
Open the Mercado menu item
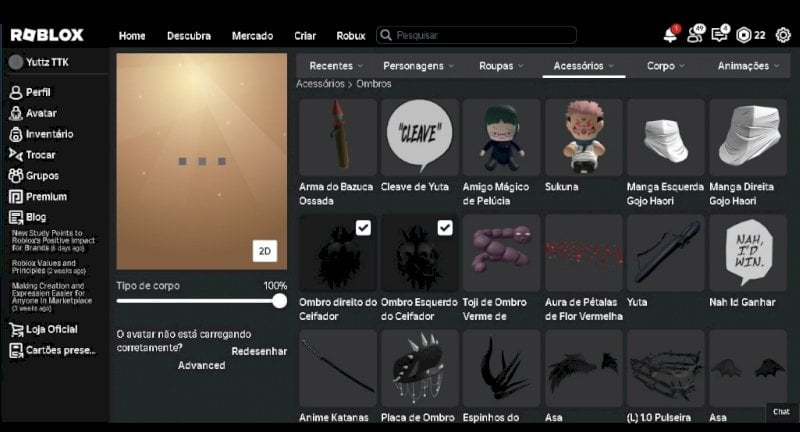pyautogui.click(x=252, y=36)
